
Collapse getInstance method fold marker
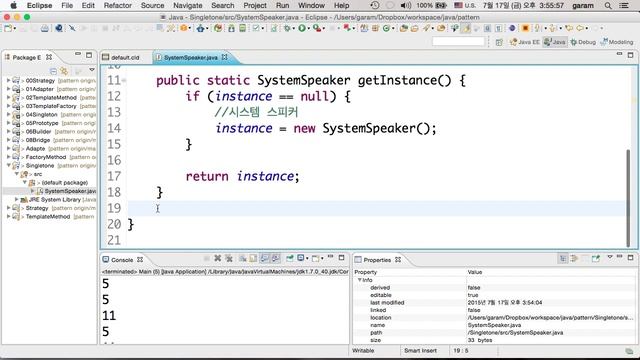click(x=124, y=80)
